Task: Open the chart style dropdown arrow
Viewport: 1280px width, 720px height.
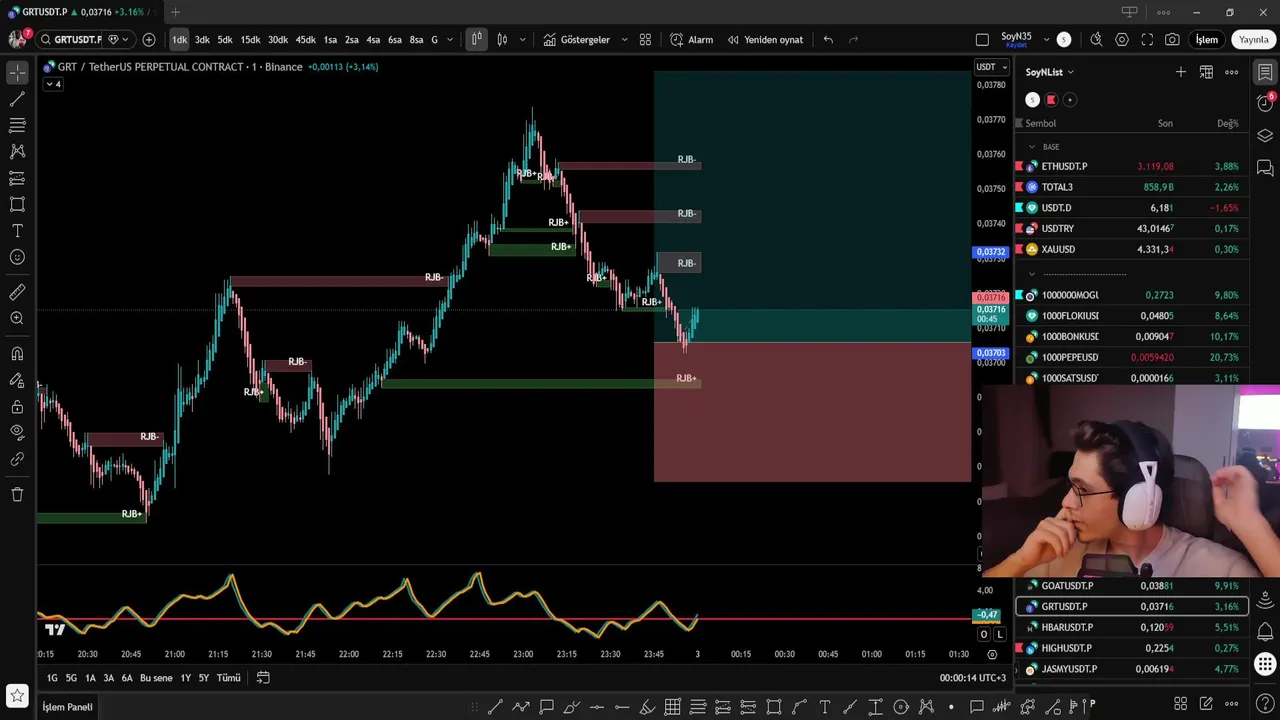Action: pyautogui.click(x=522, y=40)
